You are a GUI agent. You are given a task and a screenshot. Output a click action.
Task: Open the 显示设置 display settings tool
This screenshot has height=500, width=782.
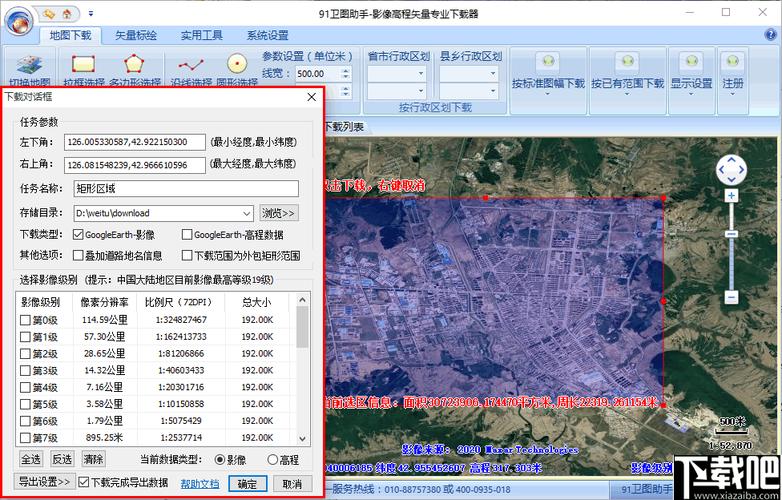tap(691, 70)
